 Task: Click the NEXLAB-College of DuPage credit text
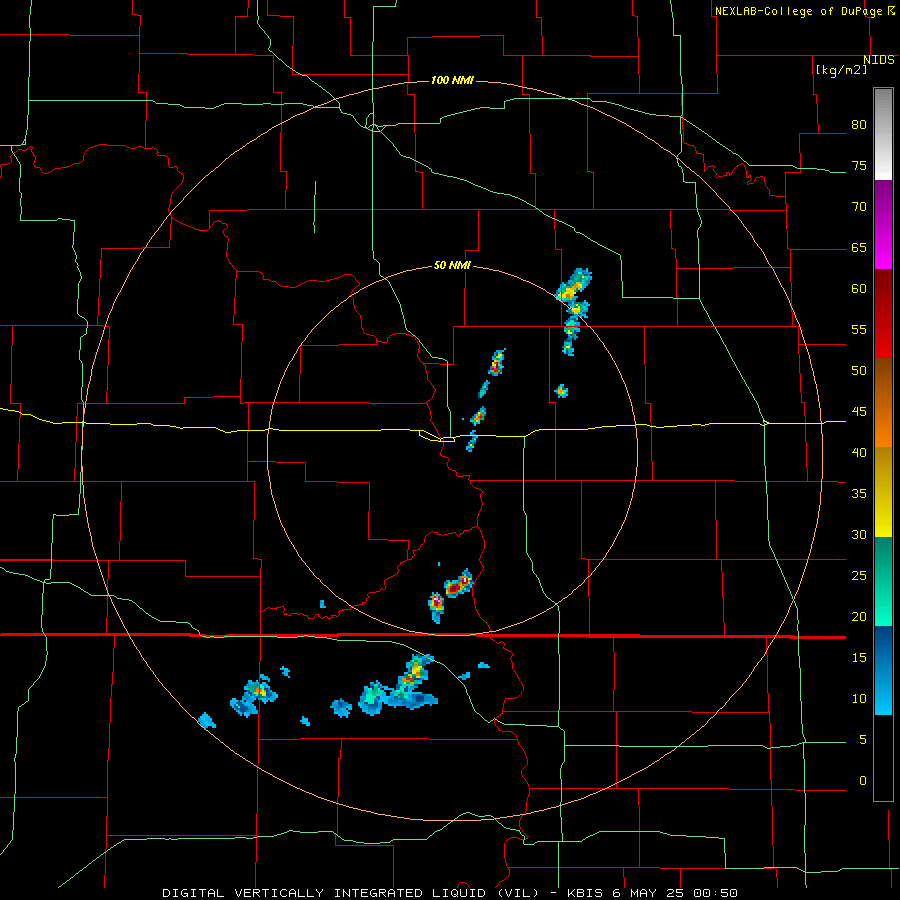coord(798,11)
